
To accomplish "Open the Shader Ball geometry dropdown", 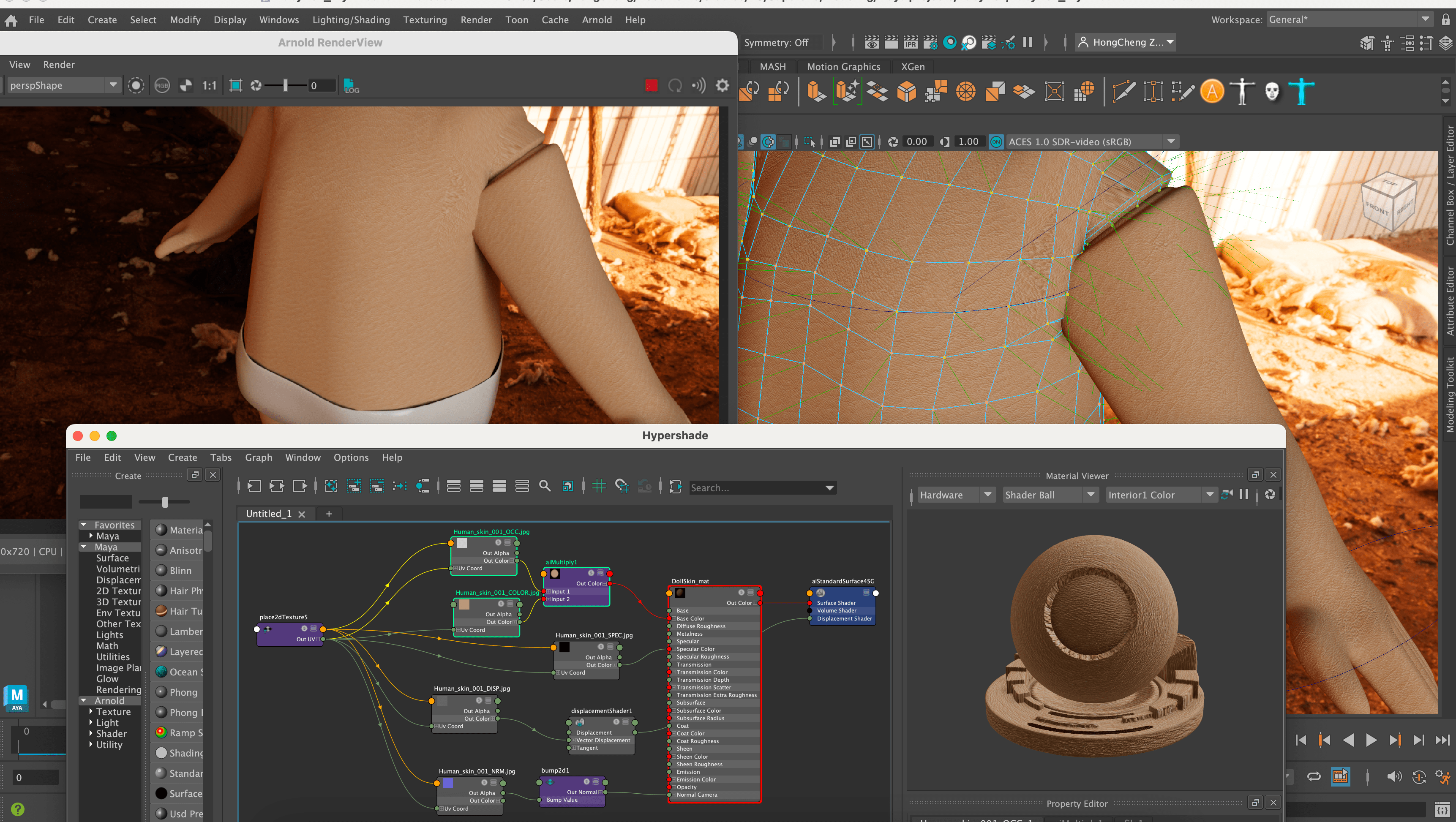I will click(1091, 494).
